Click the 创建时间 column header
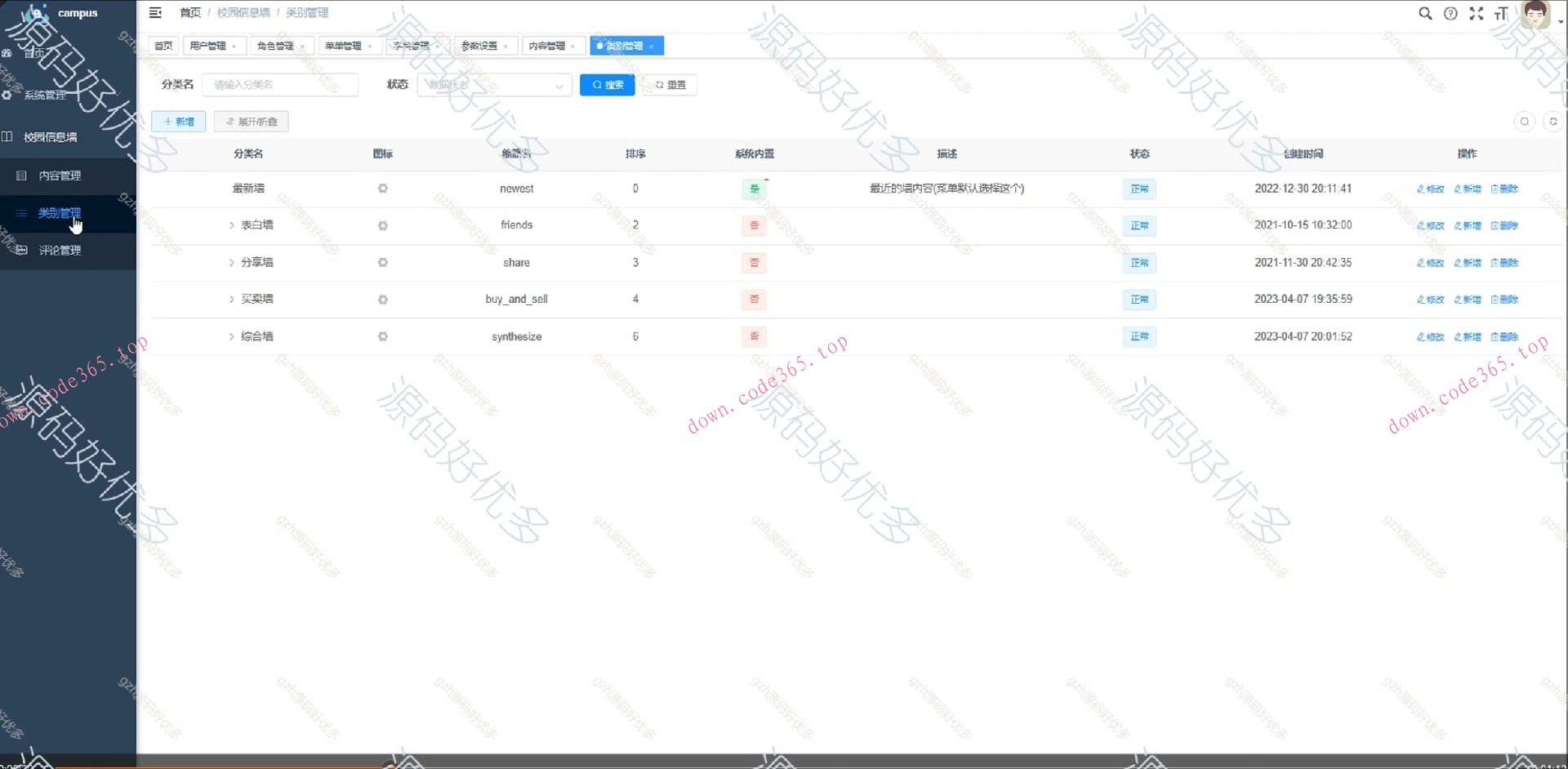 click(1303, 153)
